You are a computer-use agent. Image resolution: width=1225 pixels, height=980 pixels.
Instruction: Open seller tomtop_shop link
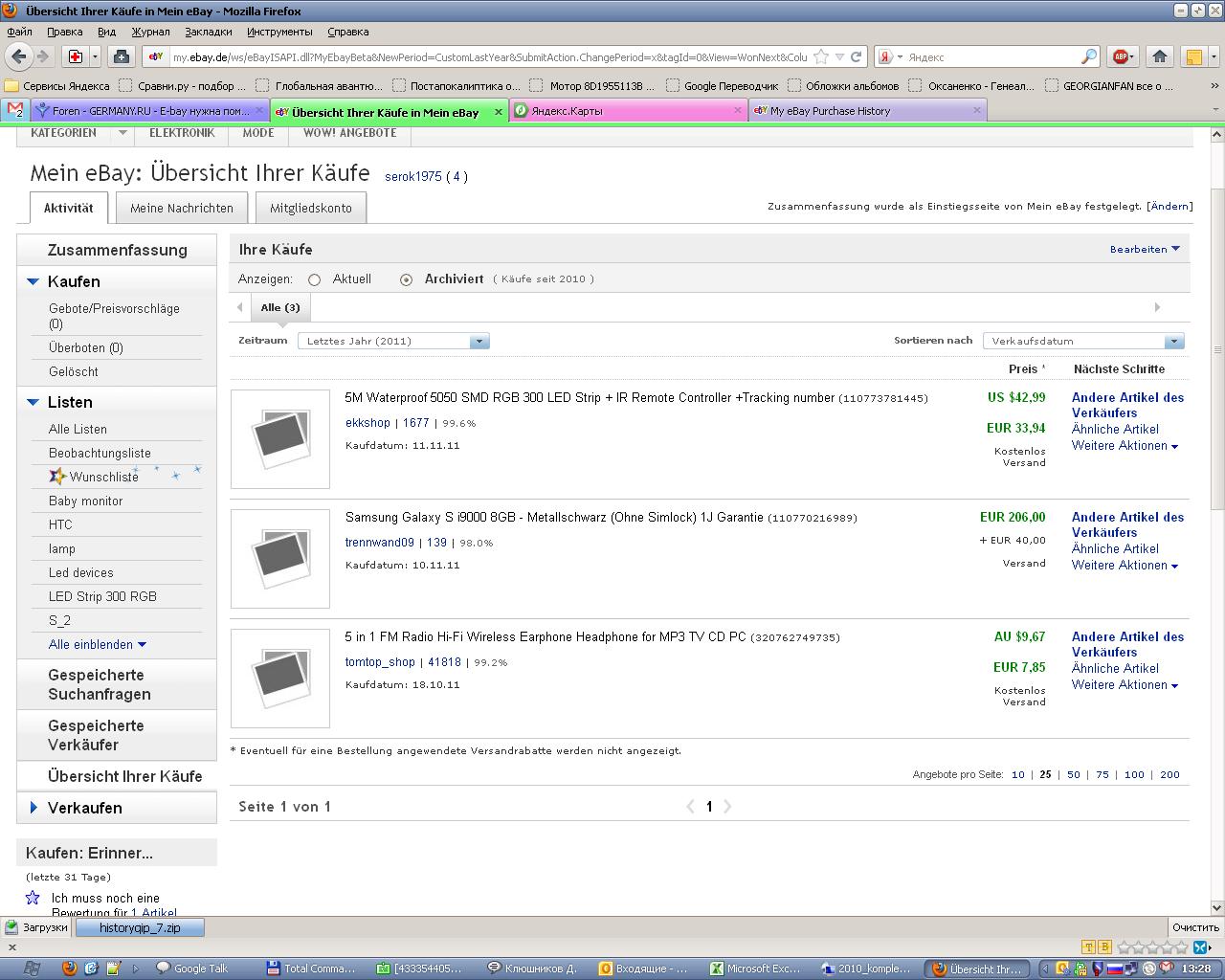(x=380, y=662)
